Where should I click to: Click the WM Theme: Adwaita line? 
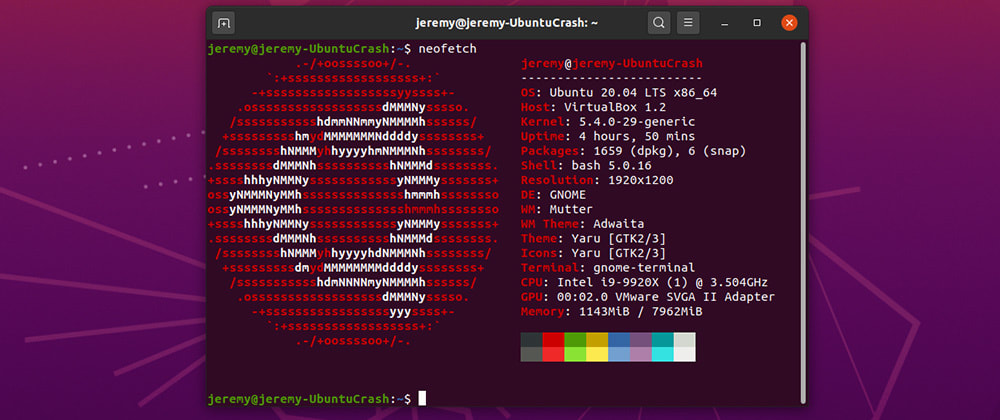coord(583,225)
